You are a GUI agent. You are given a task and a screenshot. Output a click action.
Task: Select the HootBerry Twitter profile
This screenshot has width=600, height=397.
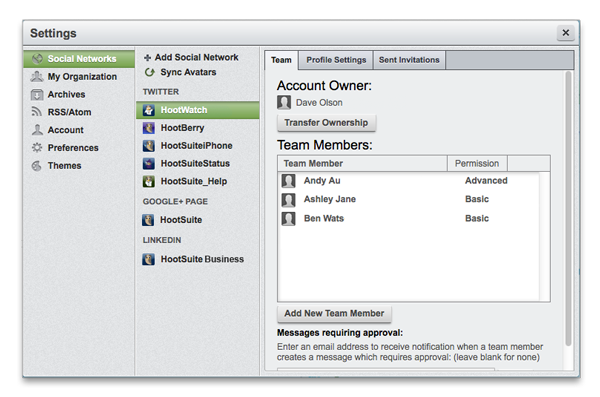197,128
